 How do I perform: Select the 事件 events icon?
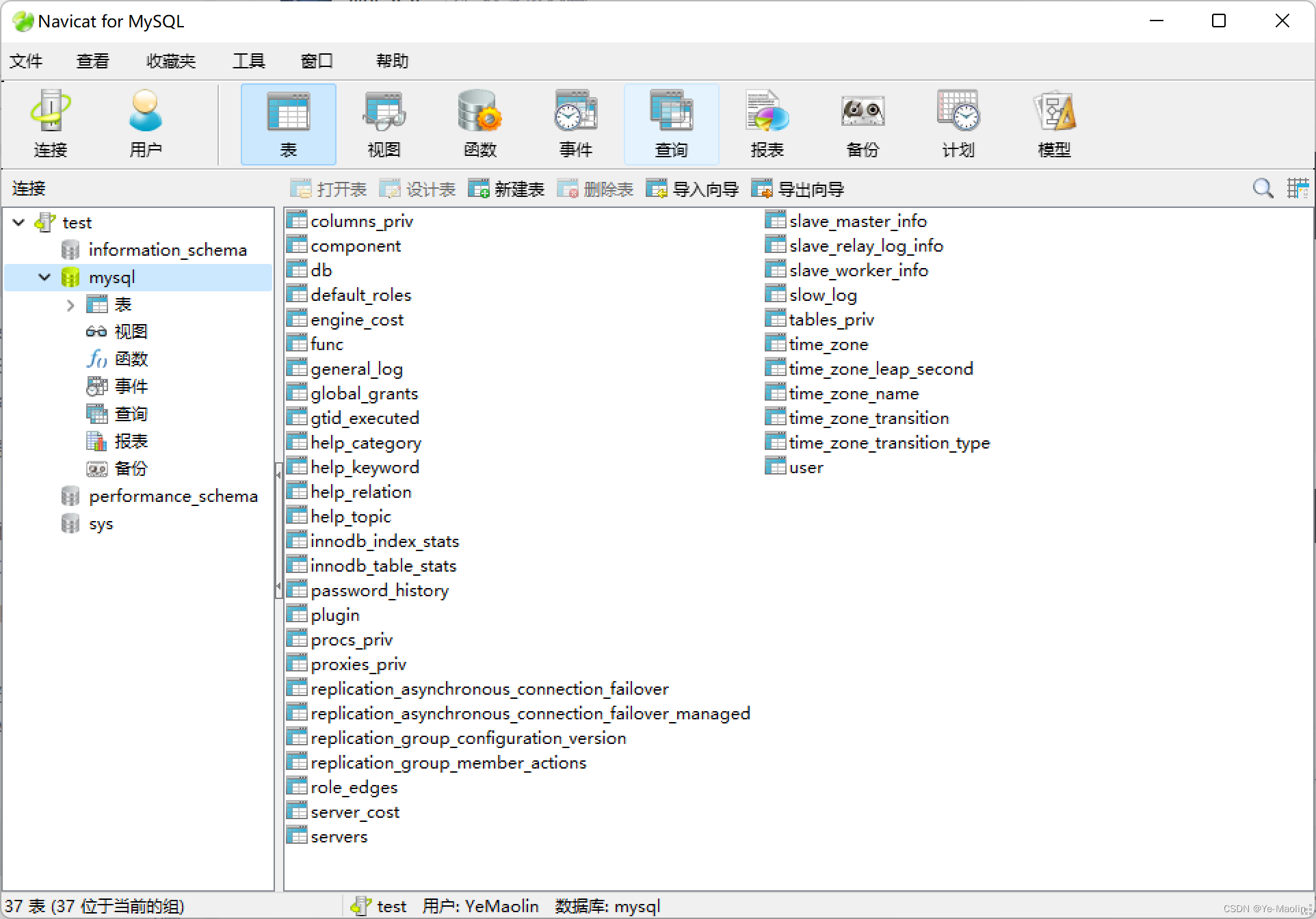pyautogui.click(x=575, y=123)
